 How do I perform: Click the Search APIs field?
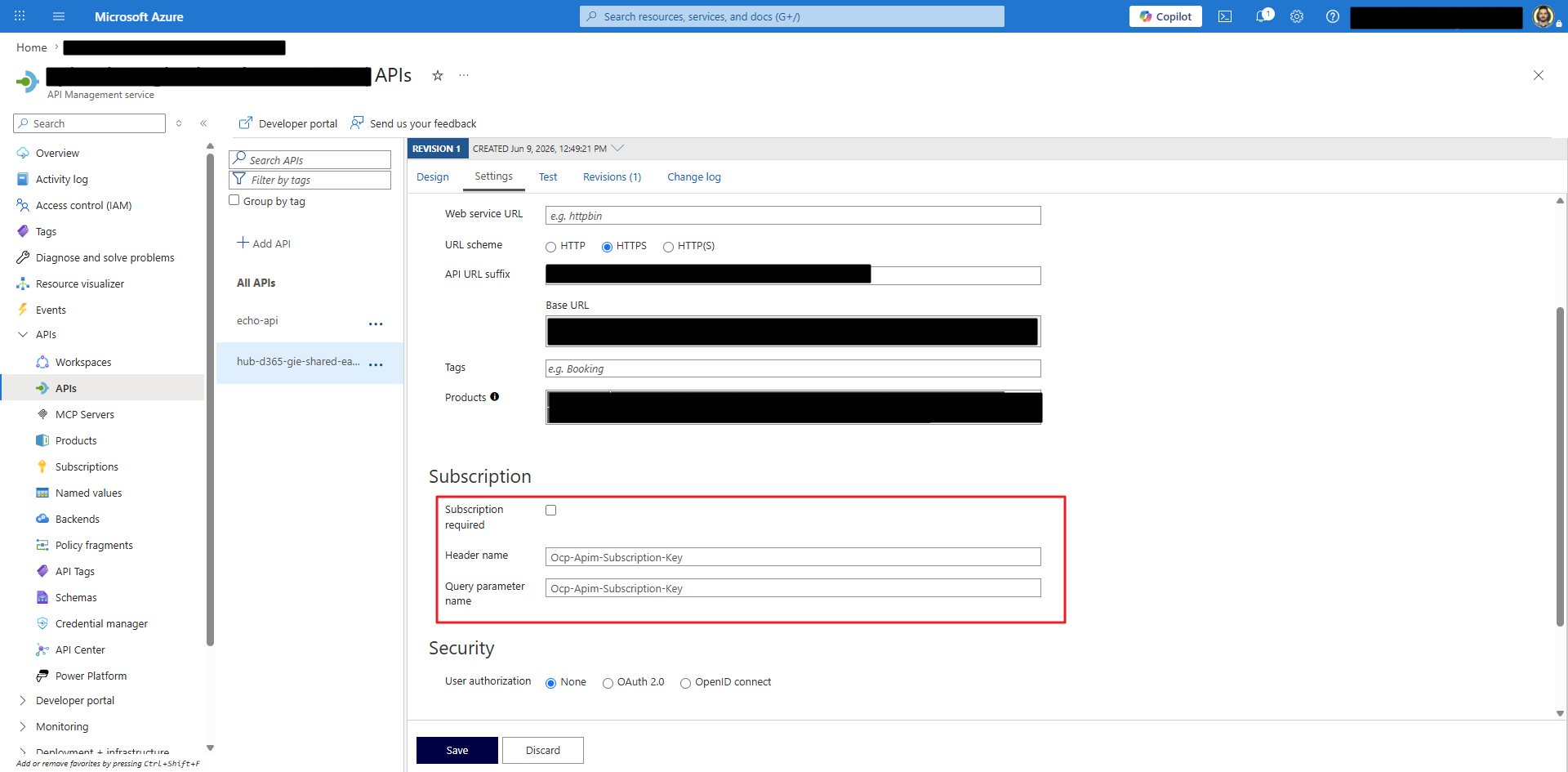[310, 159]
